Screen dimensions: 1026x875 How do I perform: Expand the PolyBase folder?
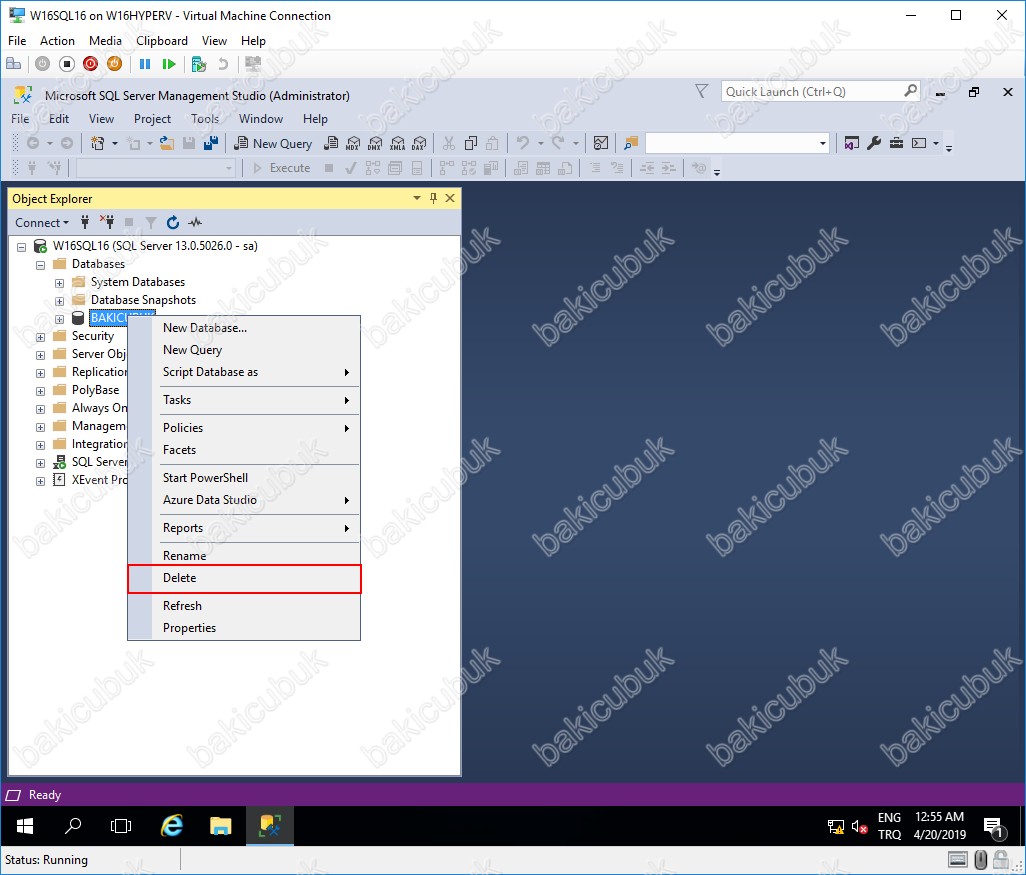pos(41,391)
